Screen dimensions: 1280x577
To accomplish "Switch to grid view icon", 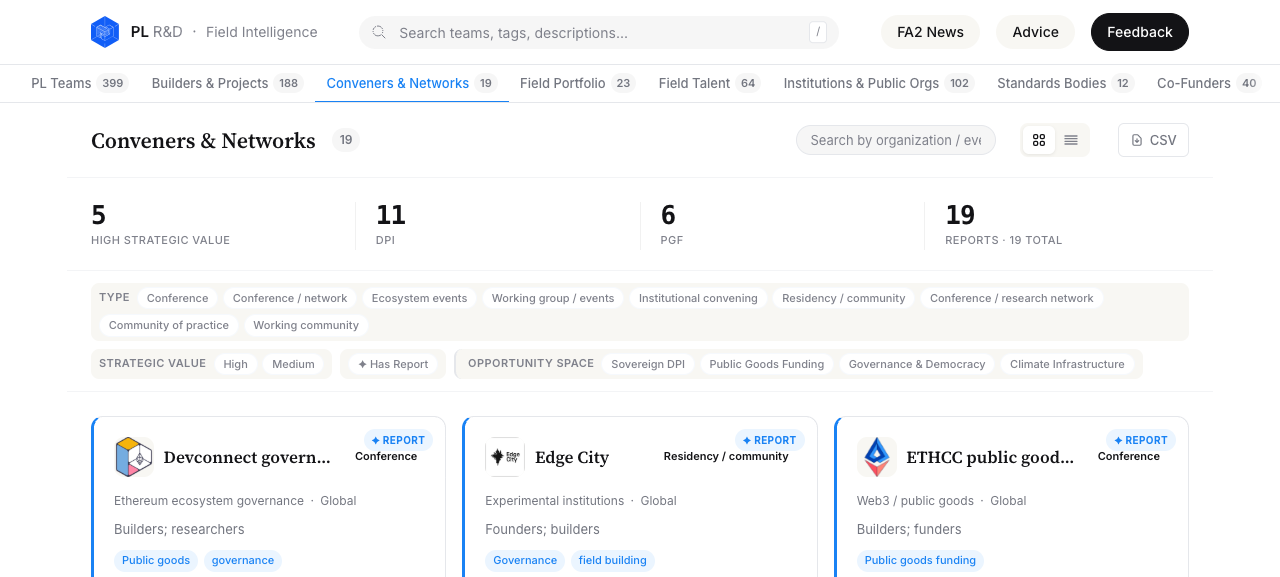I will [x=1039, y=140].
